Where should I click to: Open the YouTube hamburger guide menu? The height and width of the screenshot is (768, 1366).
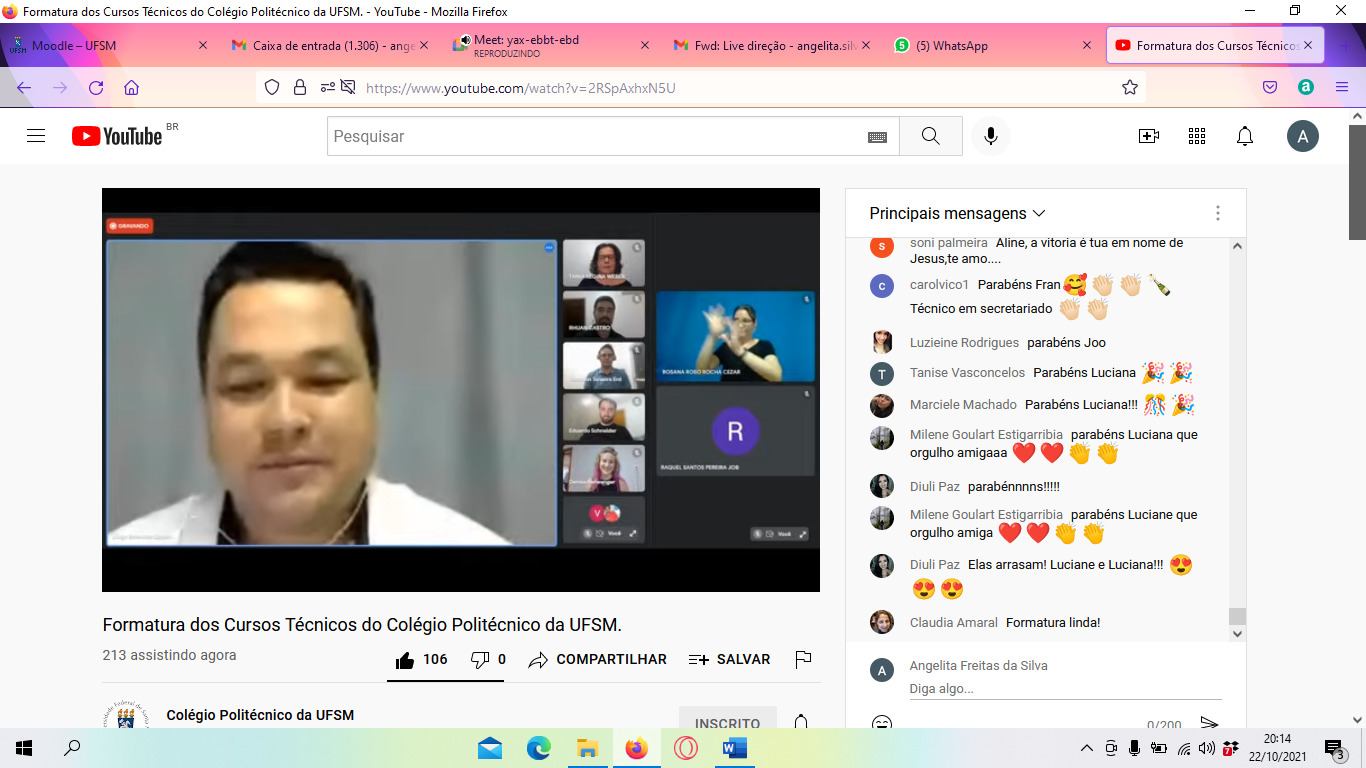[36, 136]
